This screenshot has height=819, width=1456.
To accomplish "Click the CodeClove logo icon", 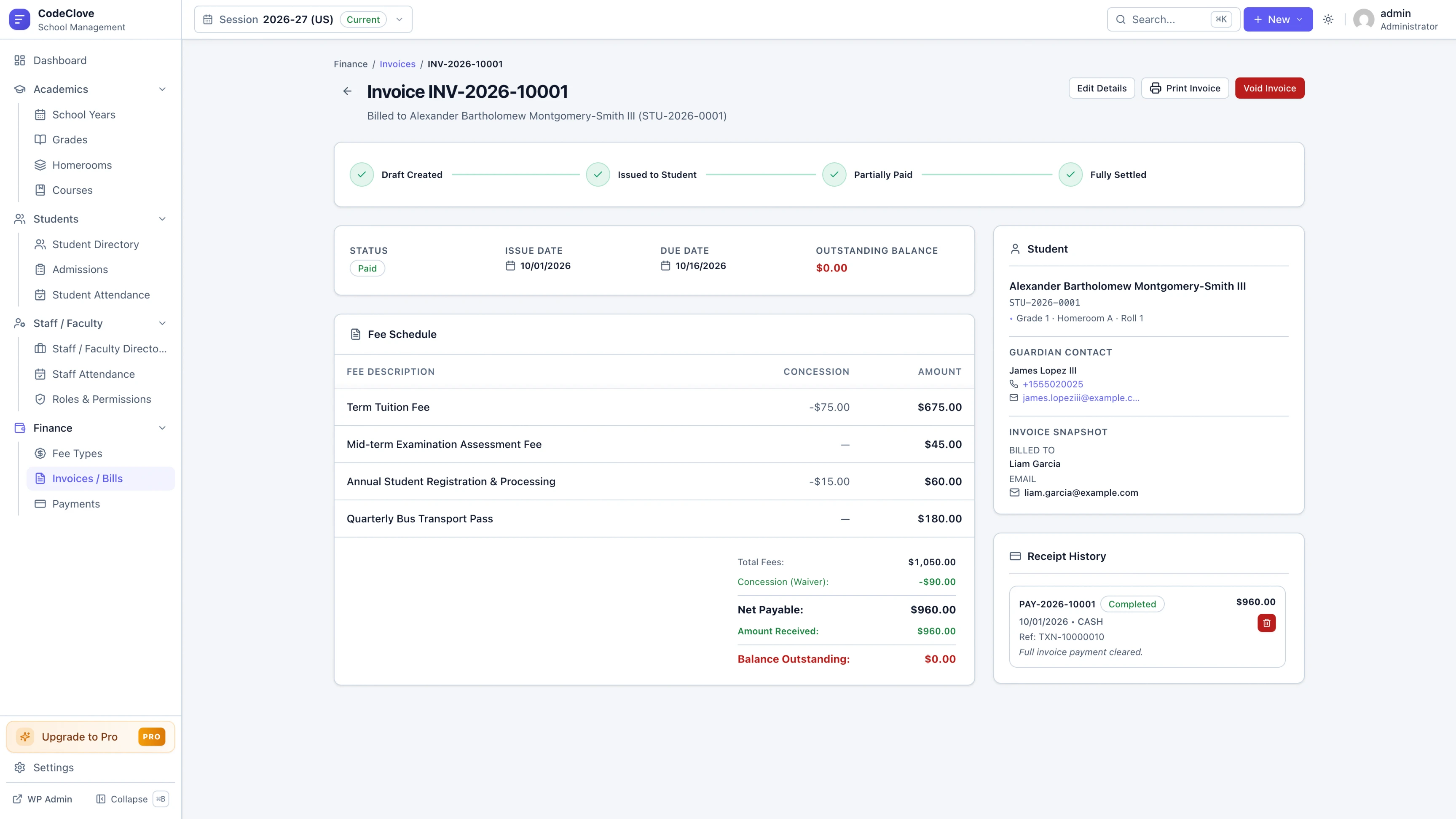I will tap(19, 19).
